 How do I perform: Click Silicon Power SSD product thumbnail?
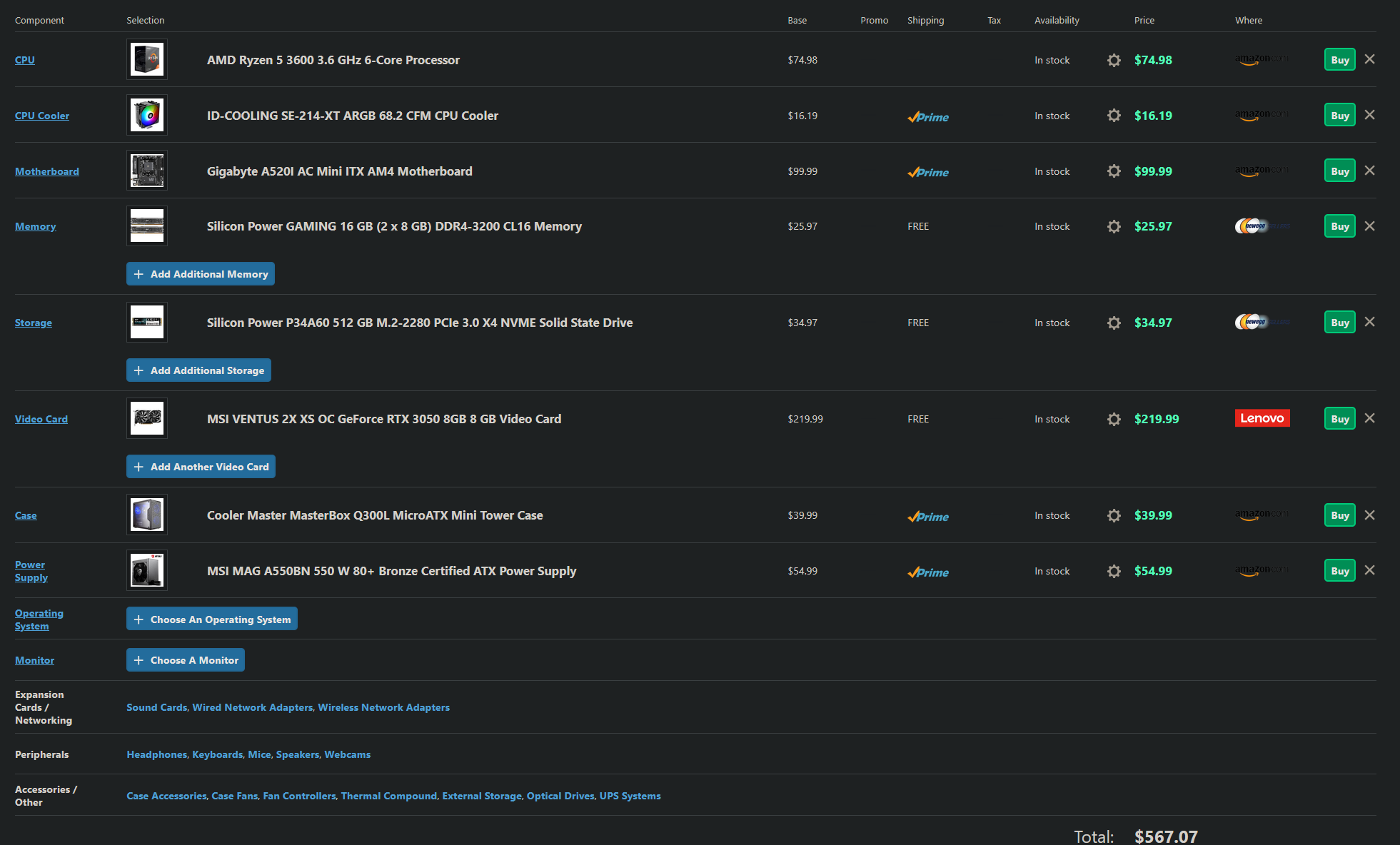[147, 323]
